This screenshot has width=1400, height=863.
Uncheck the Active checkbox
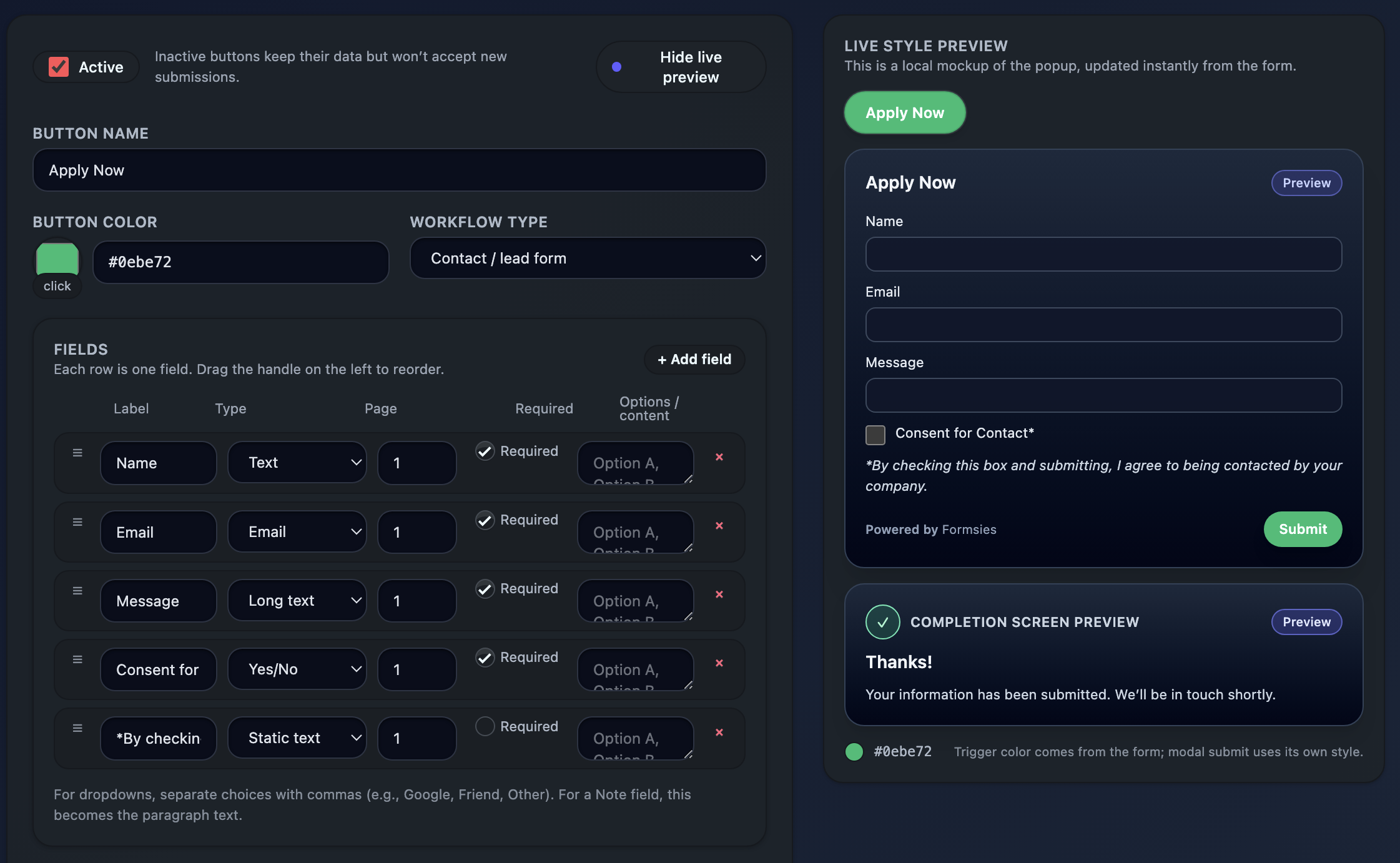[58, 66]
